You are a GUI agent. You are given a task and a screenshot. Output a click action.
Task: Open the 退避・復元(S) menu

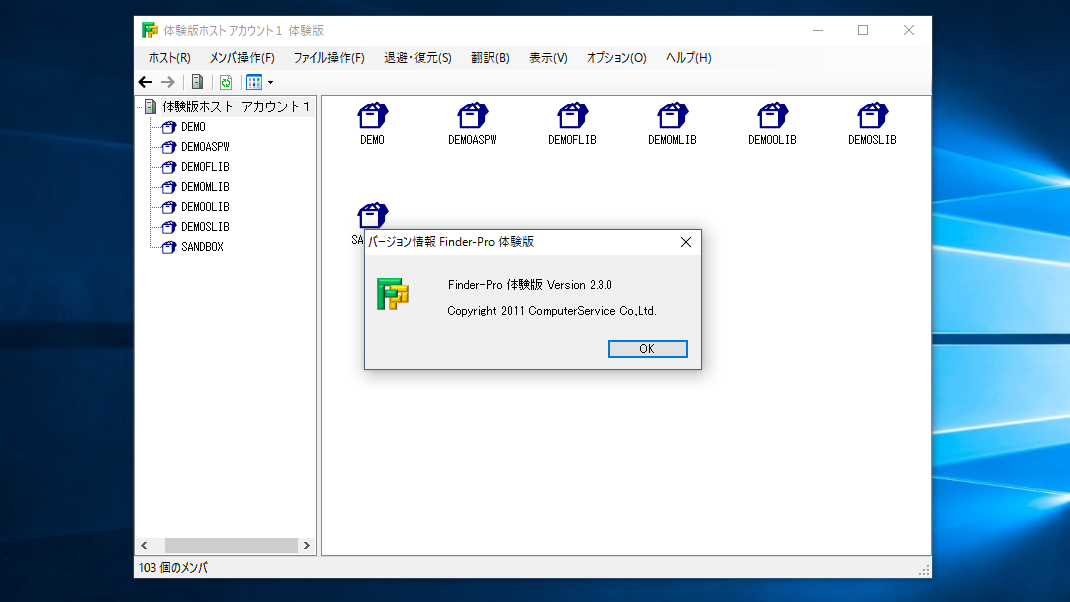coord(418,58)
